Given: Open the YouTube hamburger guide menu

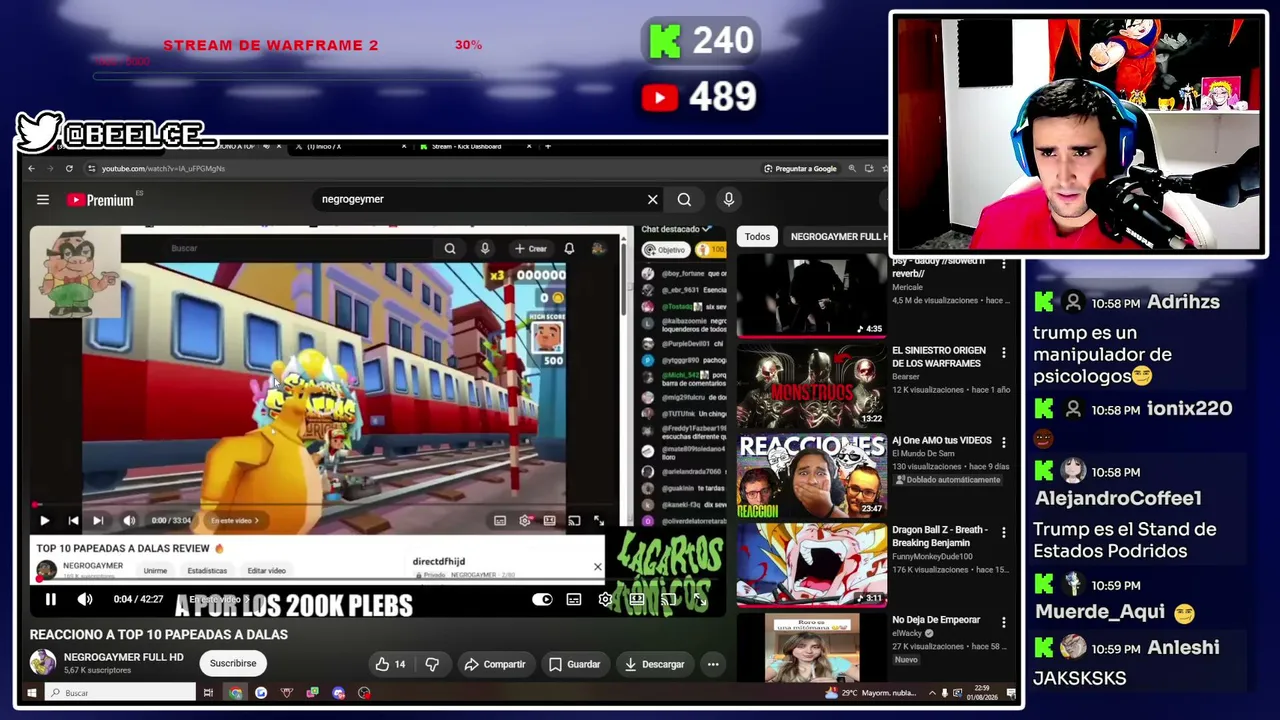Looking at the screenshot, I should click(x=43, y=200).
